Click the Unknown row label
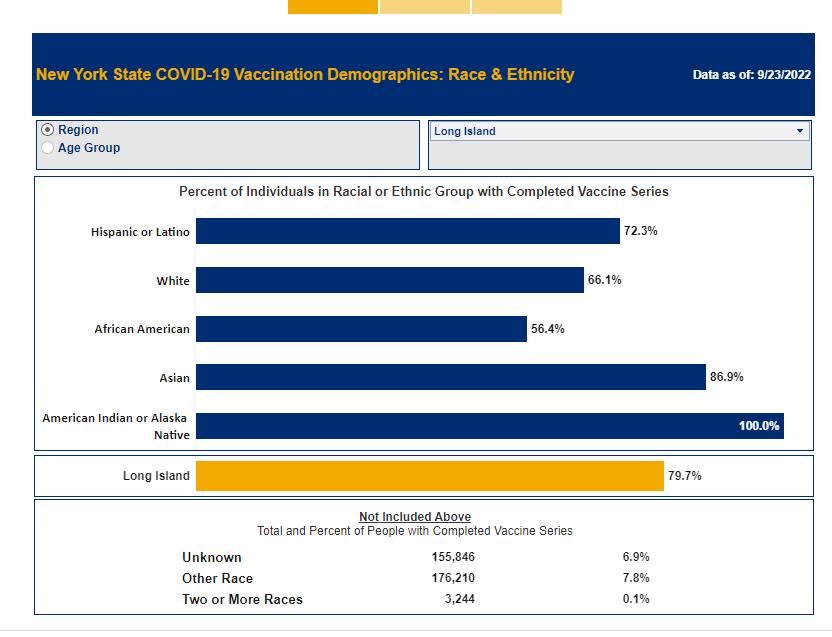Viewport: 832px width, 637px height. point(212,557)
